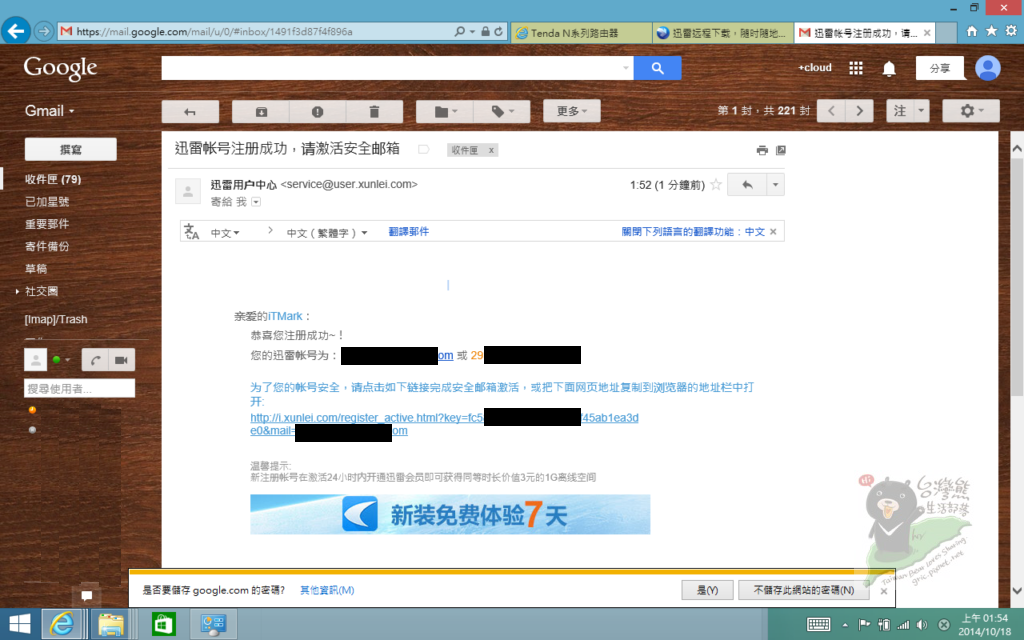Click 是(Y) to save password
This screenshot has width=1024, height=640.
(x=707, y=590)
